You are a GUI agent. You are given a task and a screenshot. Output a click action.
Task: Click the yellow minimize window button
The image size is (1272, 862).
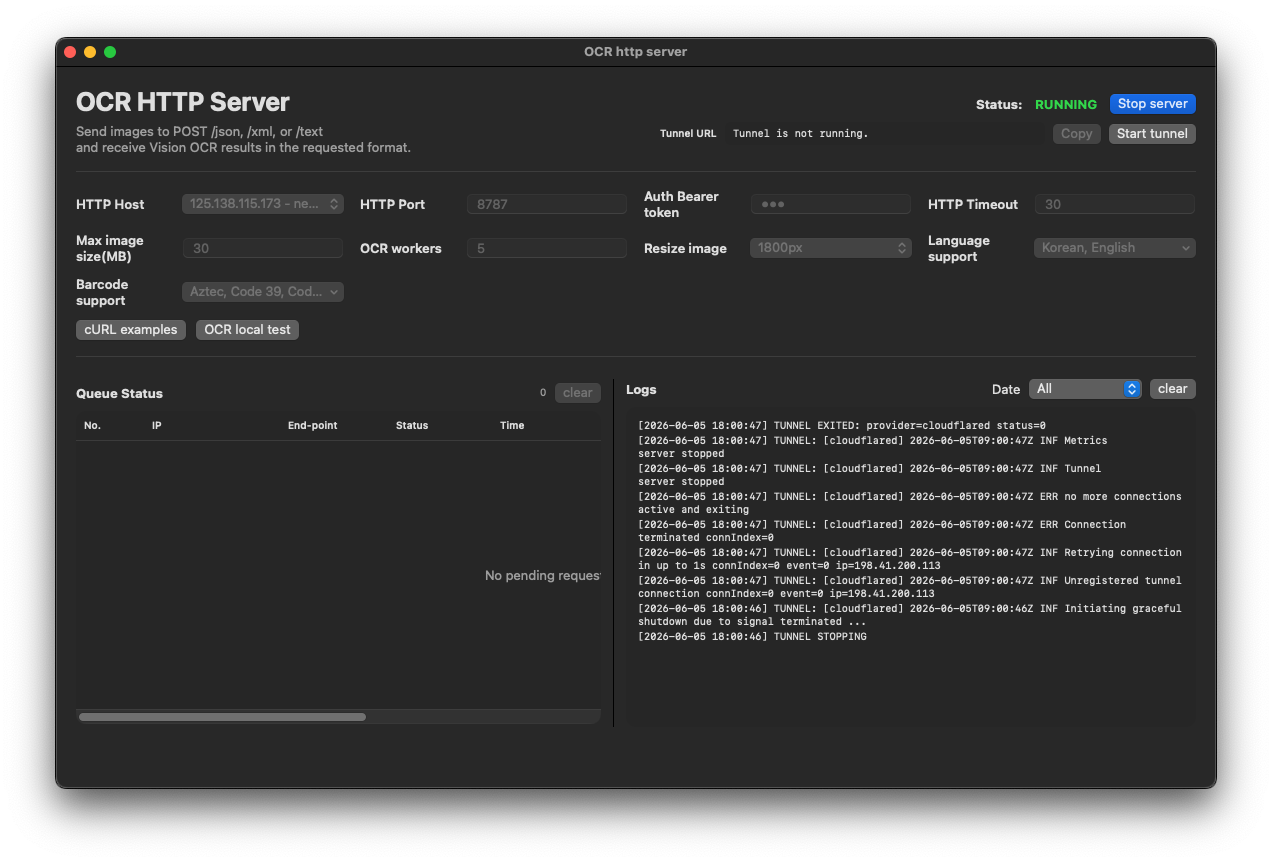90,52
